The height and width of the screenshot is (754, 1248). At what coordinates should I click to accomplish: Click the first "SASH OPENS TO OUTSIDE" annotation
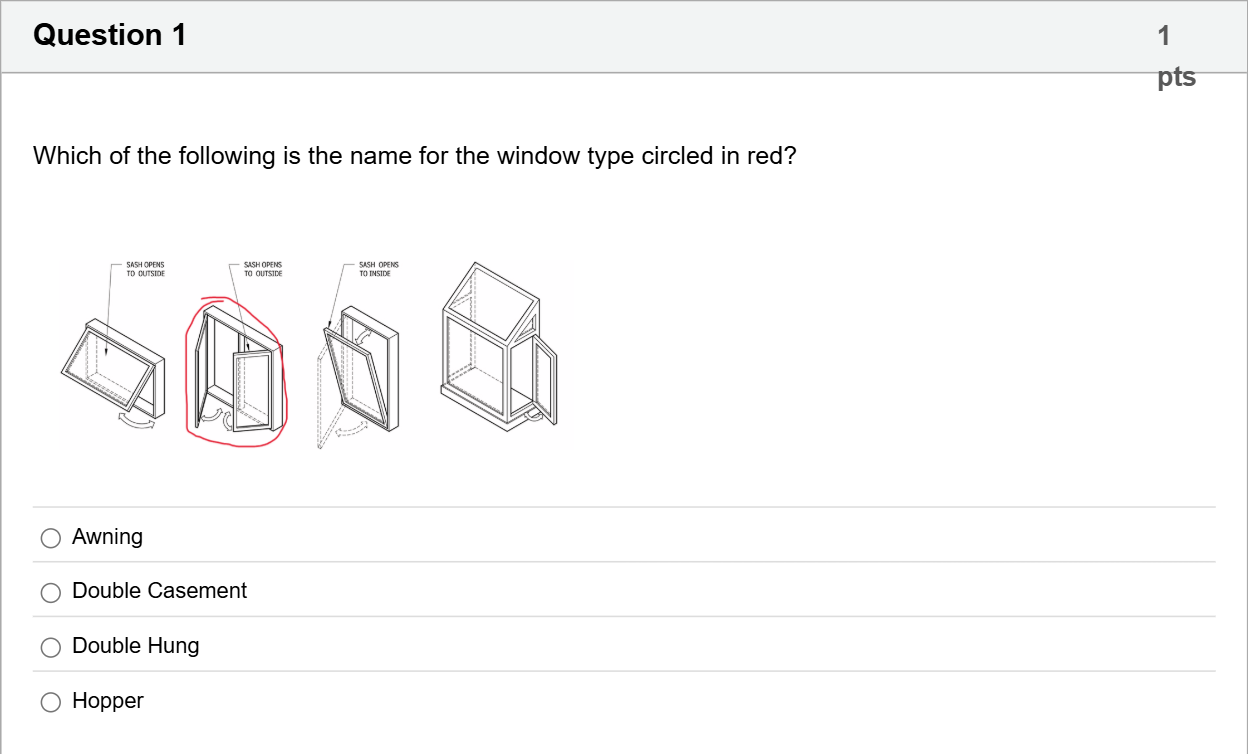tap(146, 268)
